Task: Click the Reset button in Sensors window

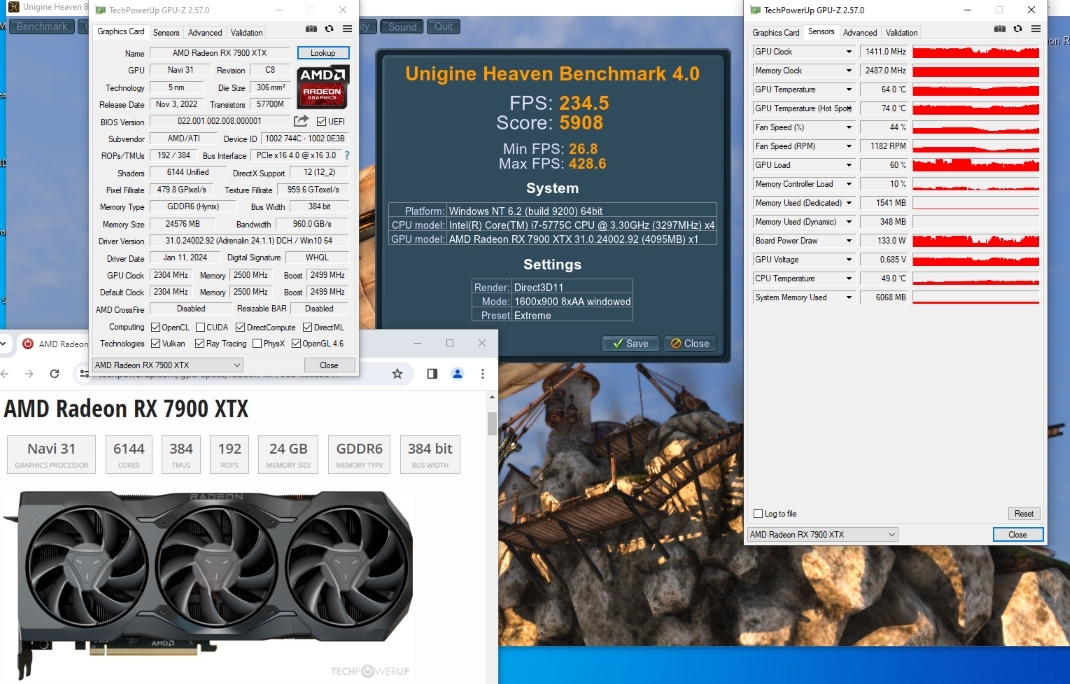Action: [1024, 513]
